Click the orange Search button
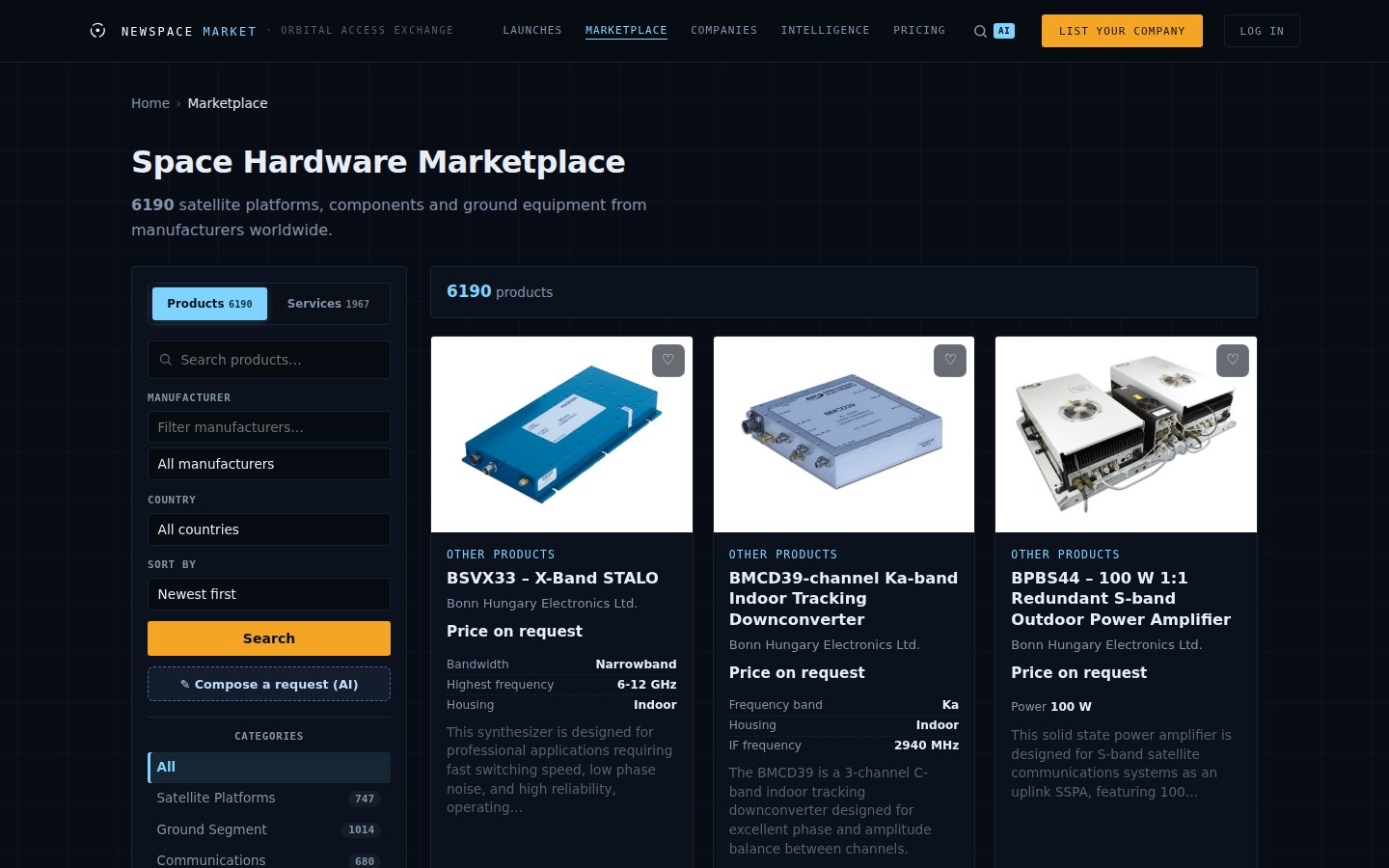 [269, 638]
